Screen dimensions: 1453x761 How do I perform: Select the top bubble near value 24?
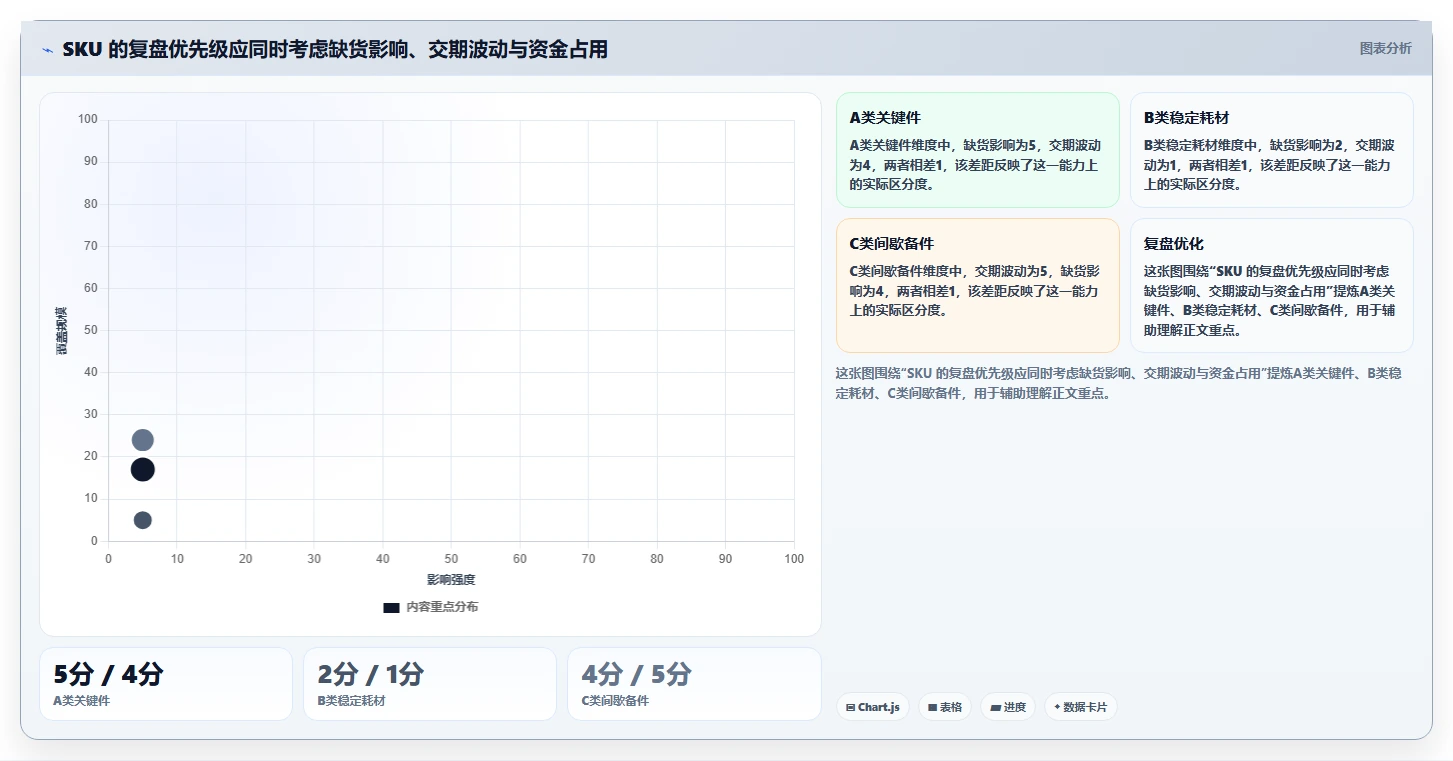pyautogui.click(x=142, y=440)
